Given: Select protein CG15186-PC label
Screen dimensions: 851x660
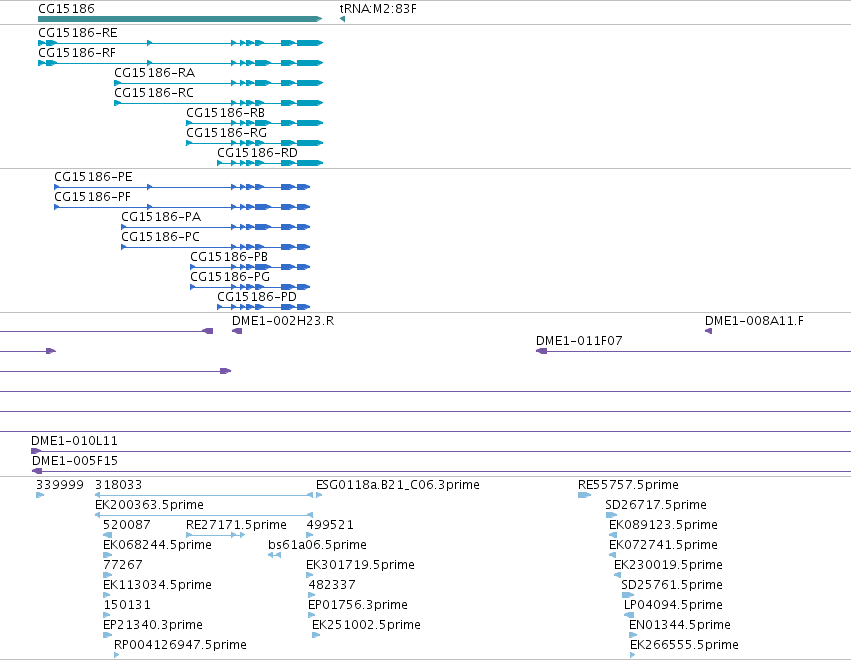Looking at the screenshot, I should pyautogui.click(x=160, y=237).
